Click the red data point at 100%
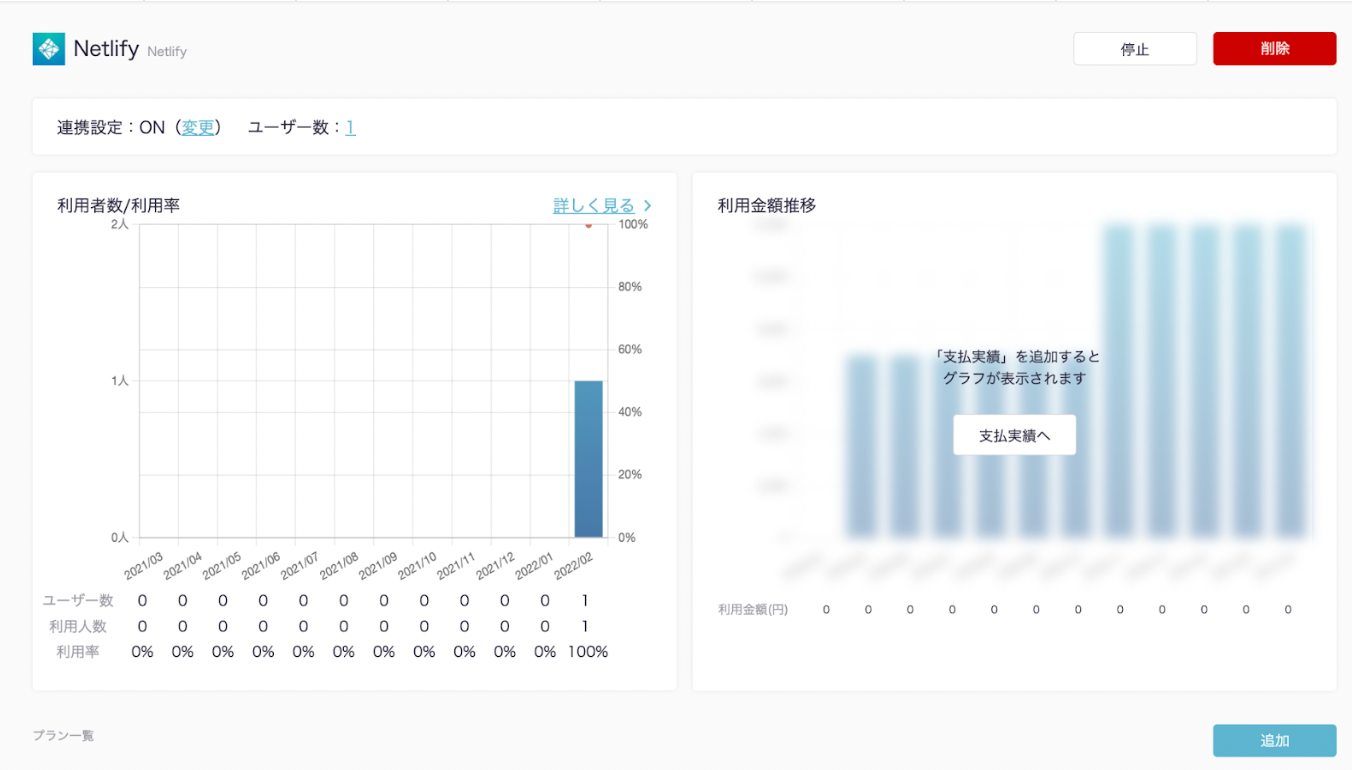This screenshot has height=770, width=1352. click(588, 225)
